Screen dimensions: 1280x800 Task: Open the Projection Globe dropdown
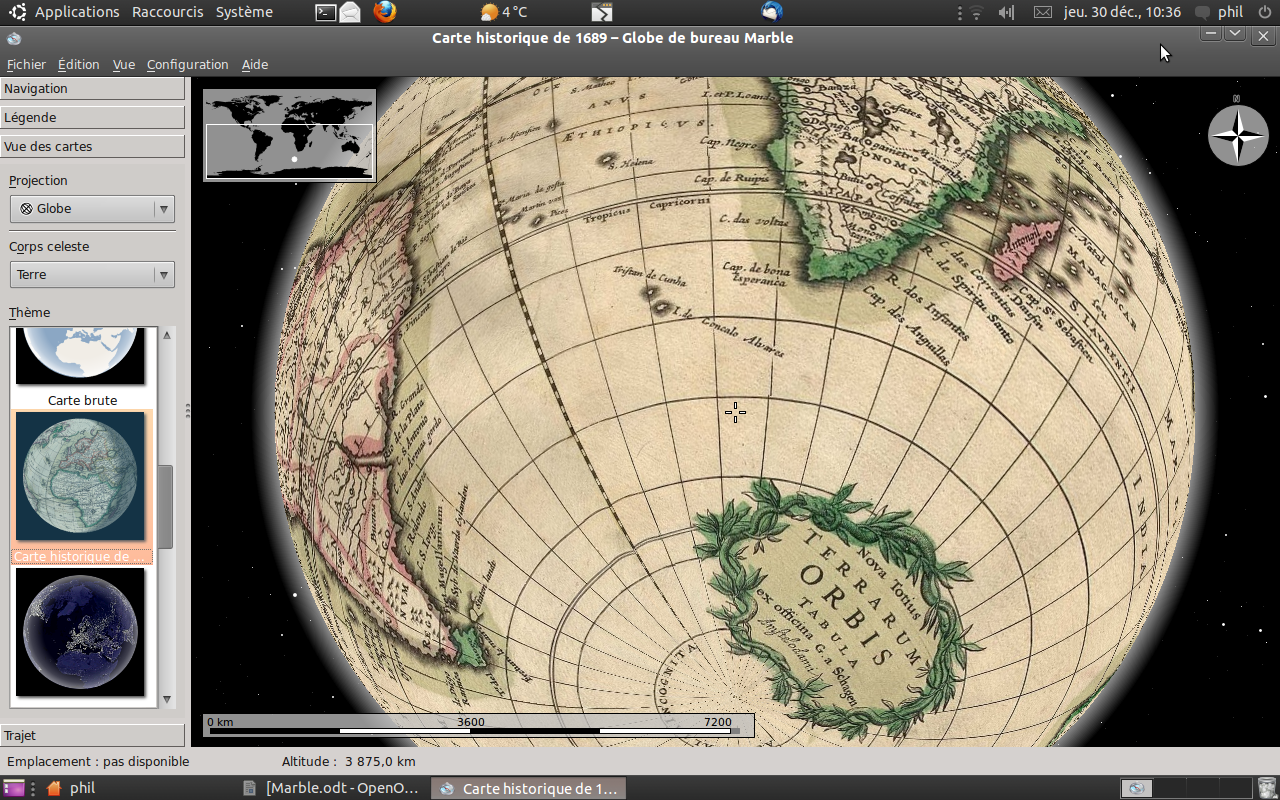(x=92, y=209)
